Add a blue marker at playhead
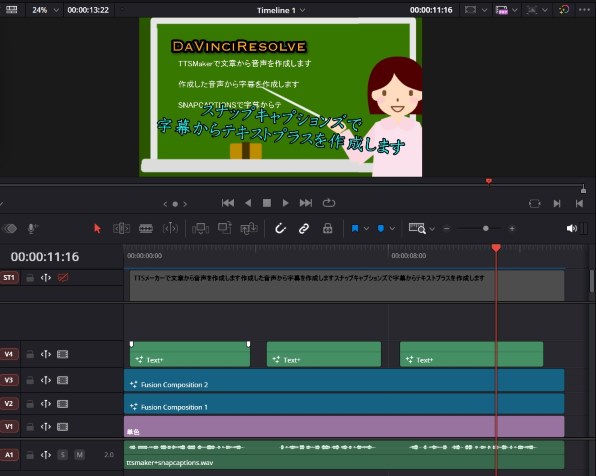596x476 pixels. 381,228
